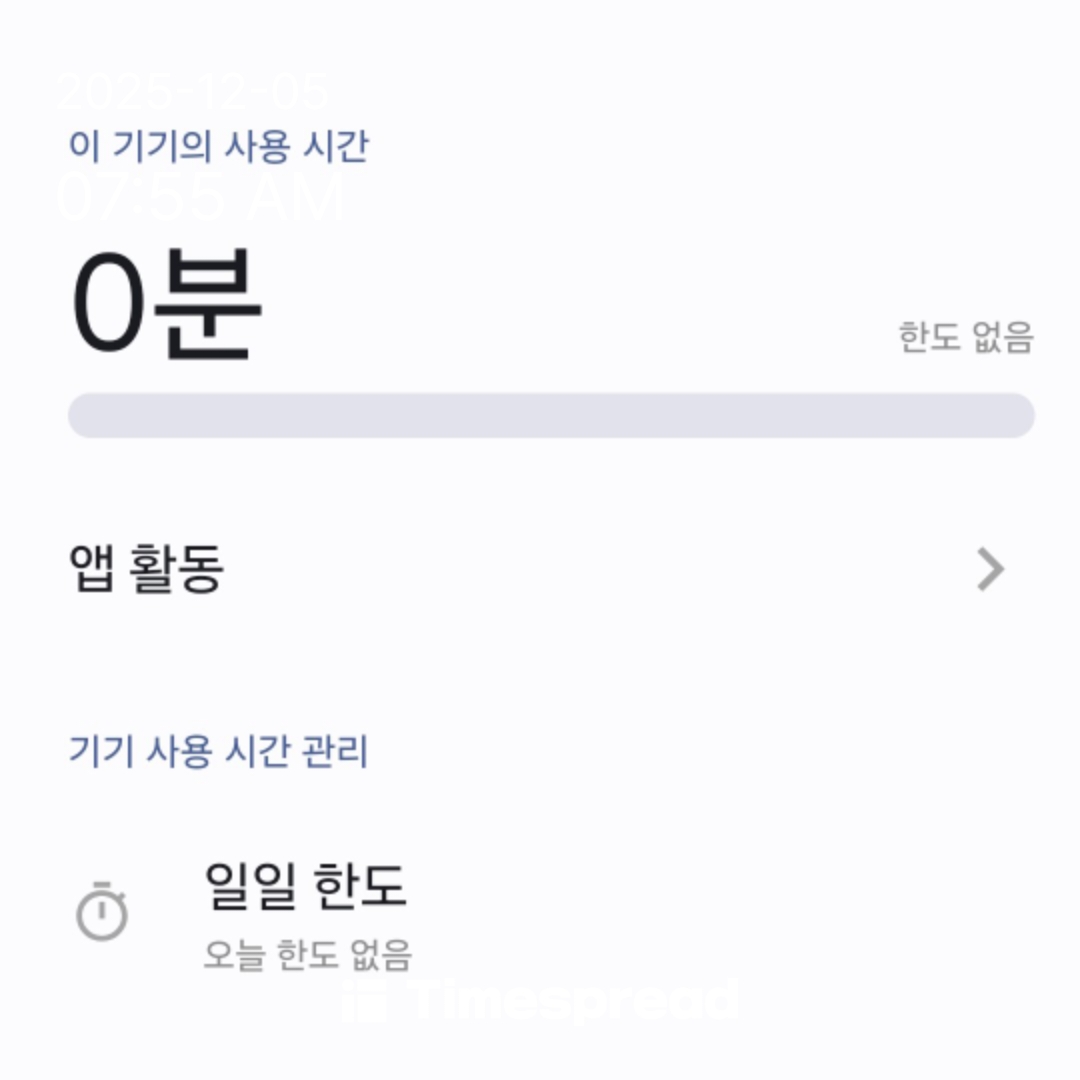Tap the word 앱 in 앱 활동
The height and width of the screenshot is (1080, 1080).
point(91,569)
